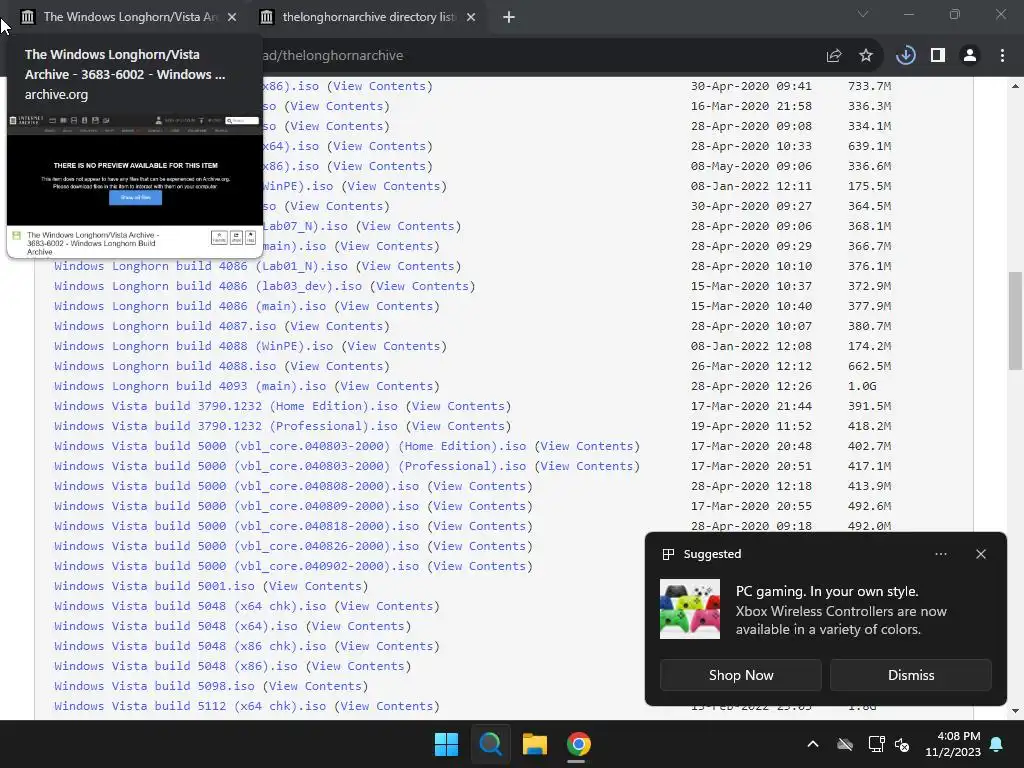Toggle the Chrome side panel icon
The height and width of the screenshot is (768, 1024).
pos(938,56)
